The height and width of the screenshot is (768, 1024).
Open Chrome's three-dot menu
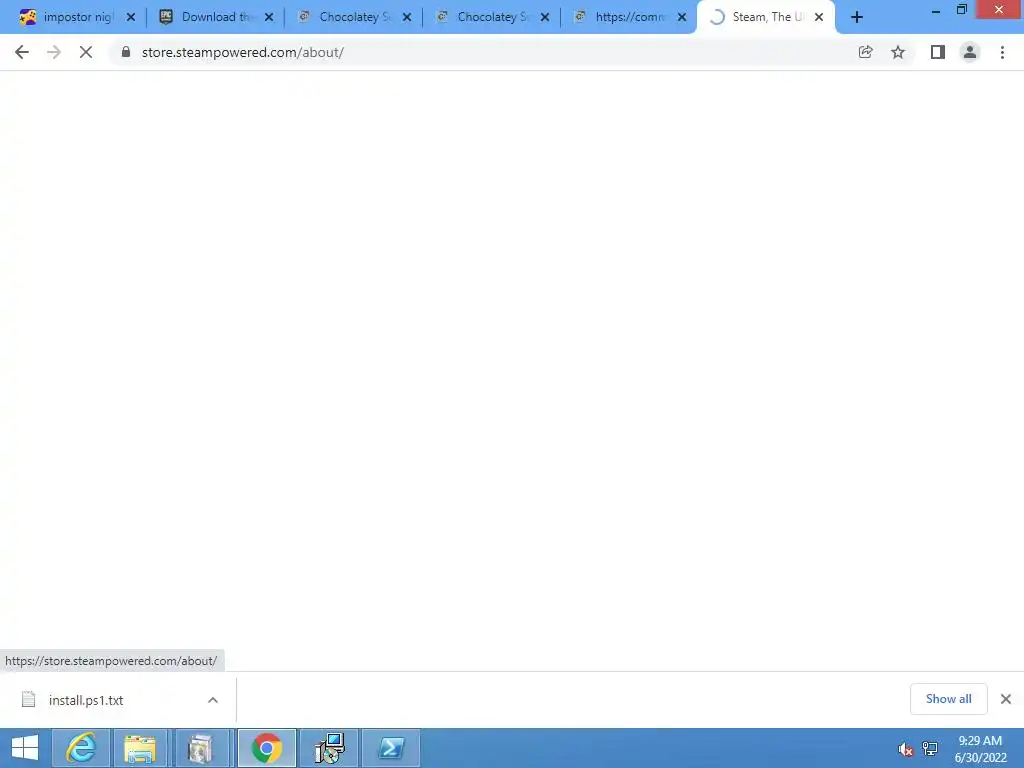[x=1002, y=52]
